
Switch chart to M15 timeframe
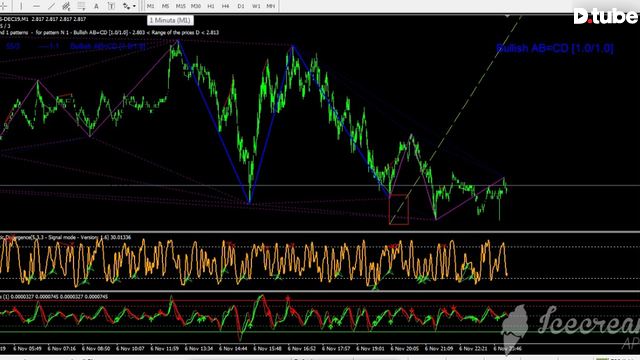pyautogui.click(x=180, y=6)
